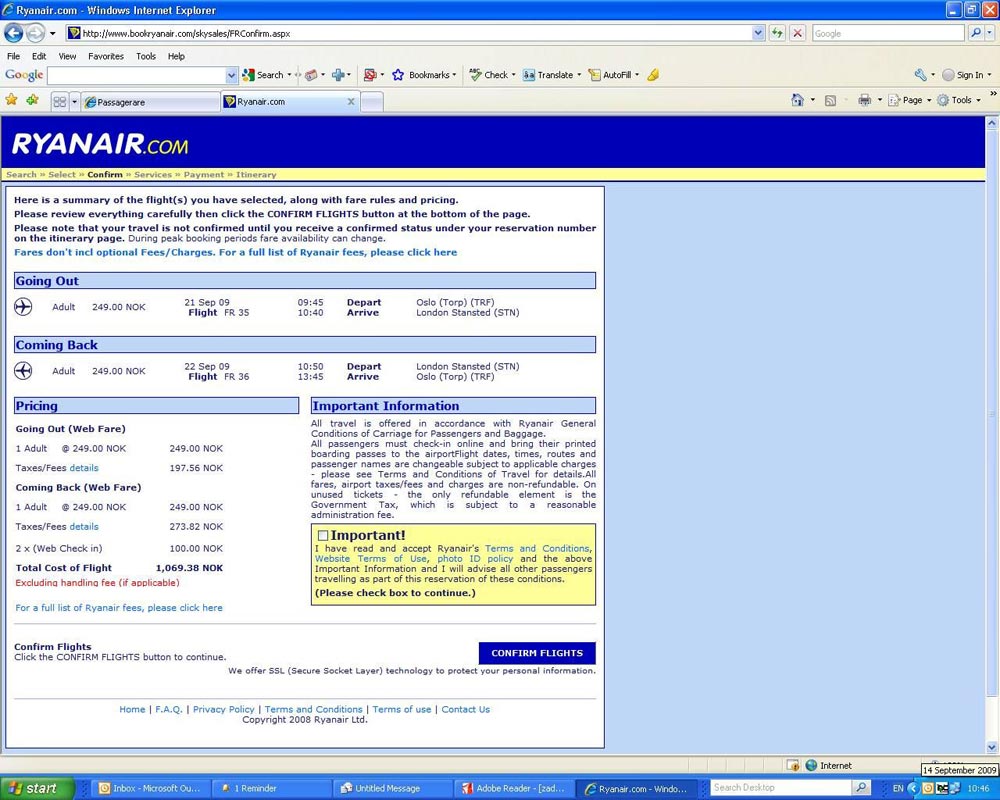Switch to Inbox - Microsoft Outlook taskbar item
1000x800 pixels.
pyautogui.click(x=149, y=789)
